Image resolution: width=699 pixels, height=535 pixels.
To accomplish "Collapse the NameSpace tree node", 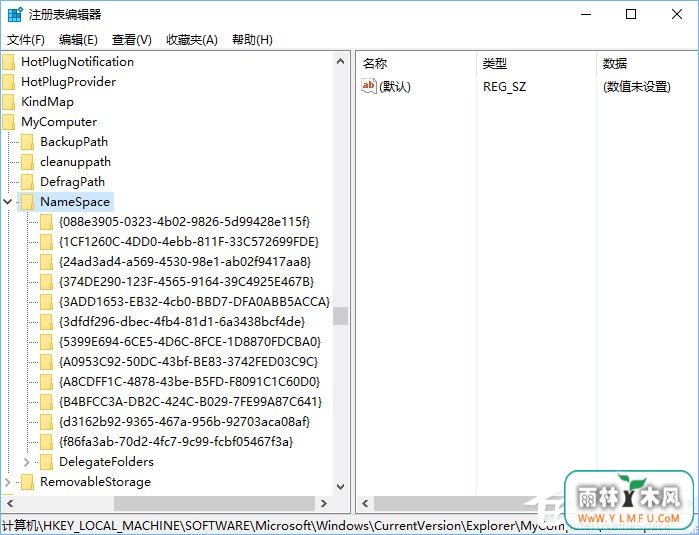I will tap(8, 202).
